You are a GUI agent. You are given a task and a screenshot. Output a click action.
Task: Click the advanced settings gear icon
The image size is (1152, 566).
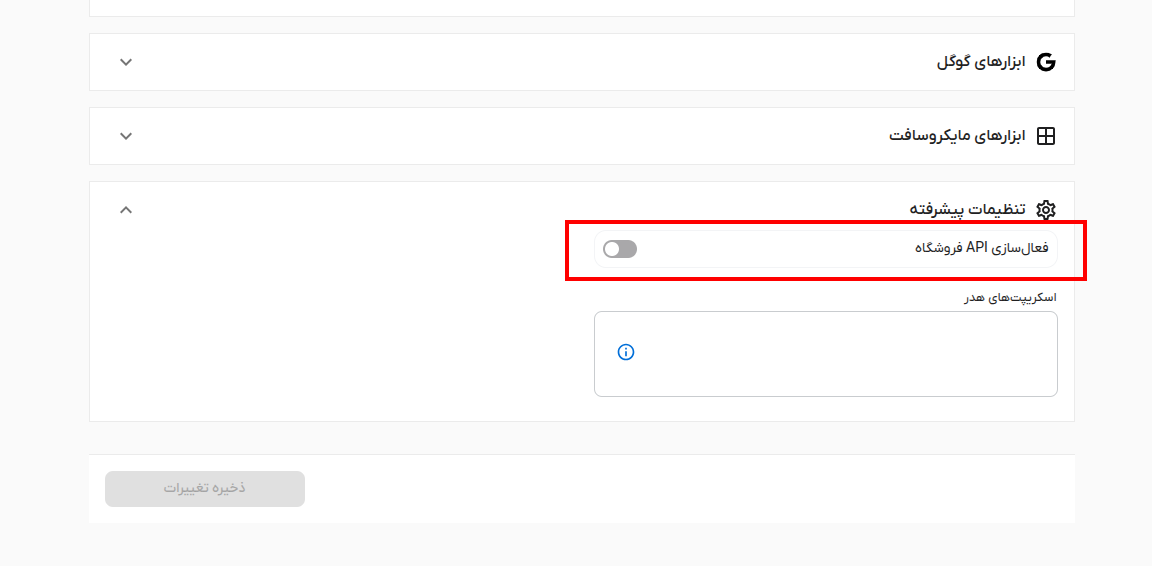[x=1046, y=210]
